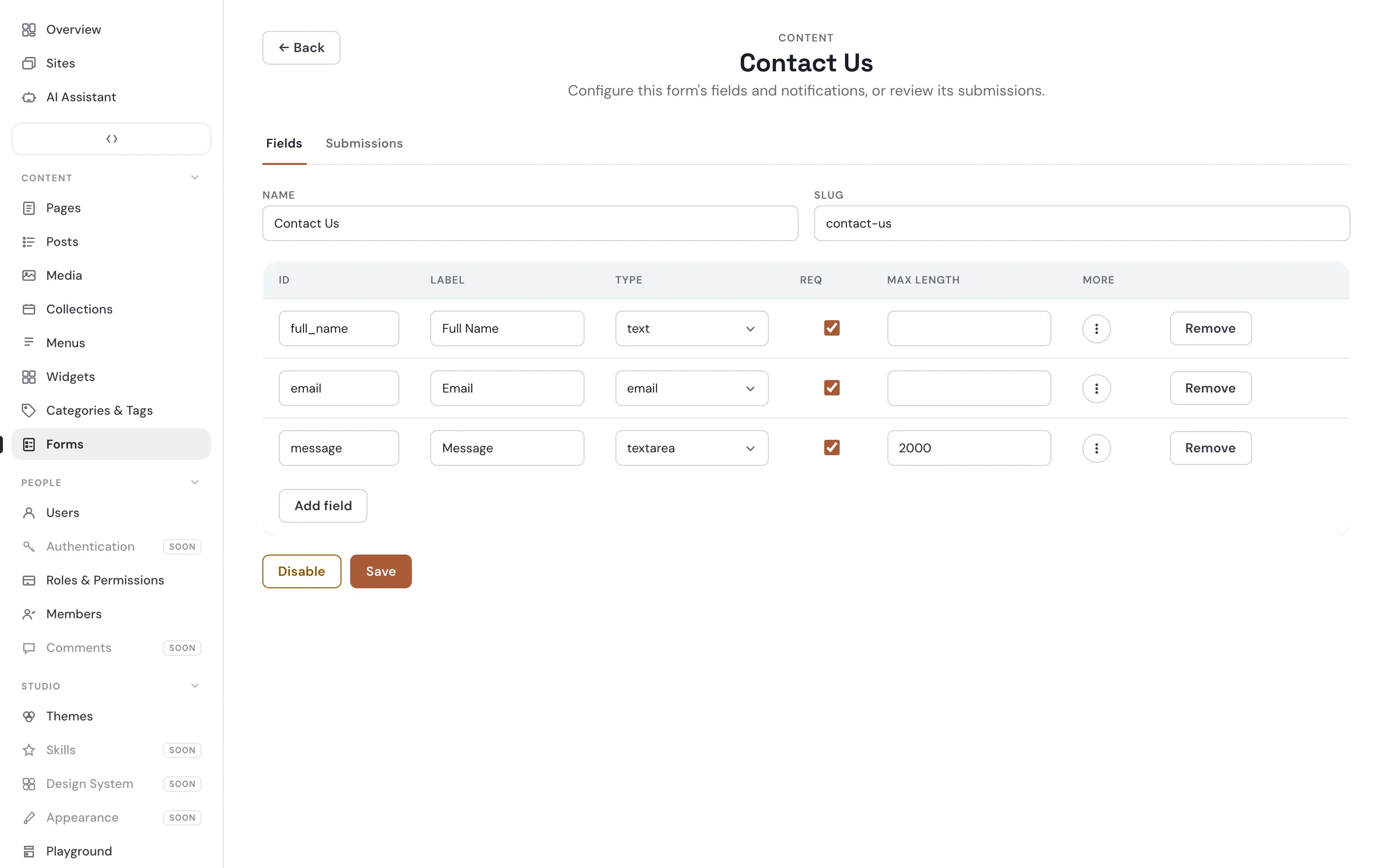This screenshot has height=868, width=1389.
Task: Open type dropdown for full_name field
Action: (692, 329)
